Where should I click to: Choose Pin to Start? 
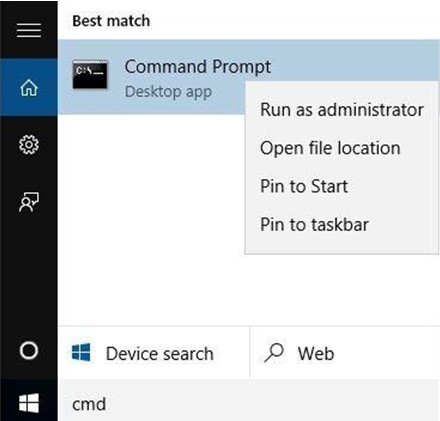click(342, 186)
